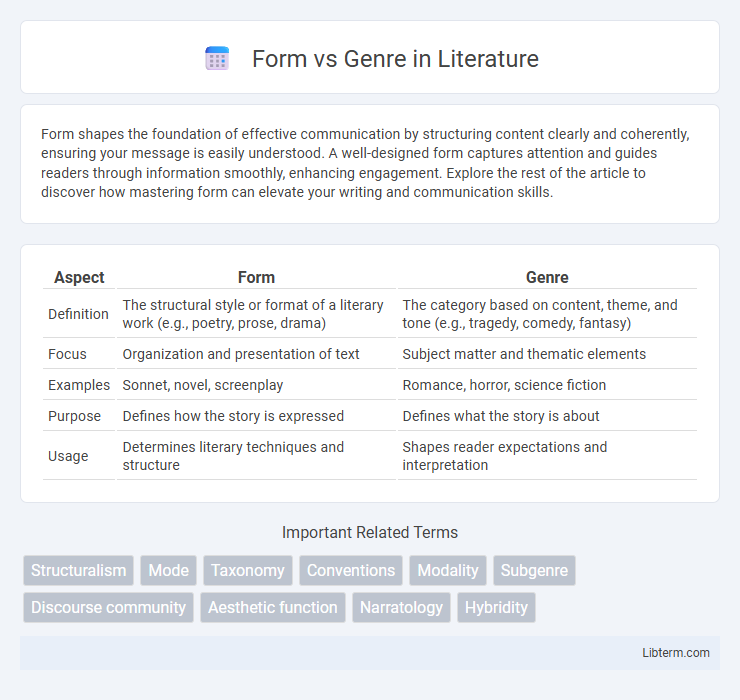The width and height of the screenshot is (740, 700).
Task: Open the Discourse community tag
Action: point(109,607)
